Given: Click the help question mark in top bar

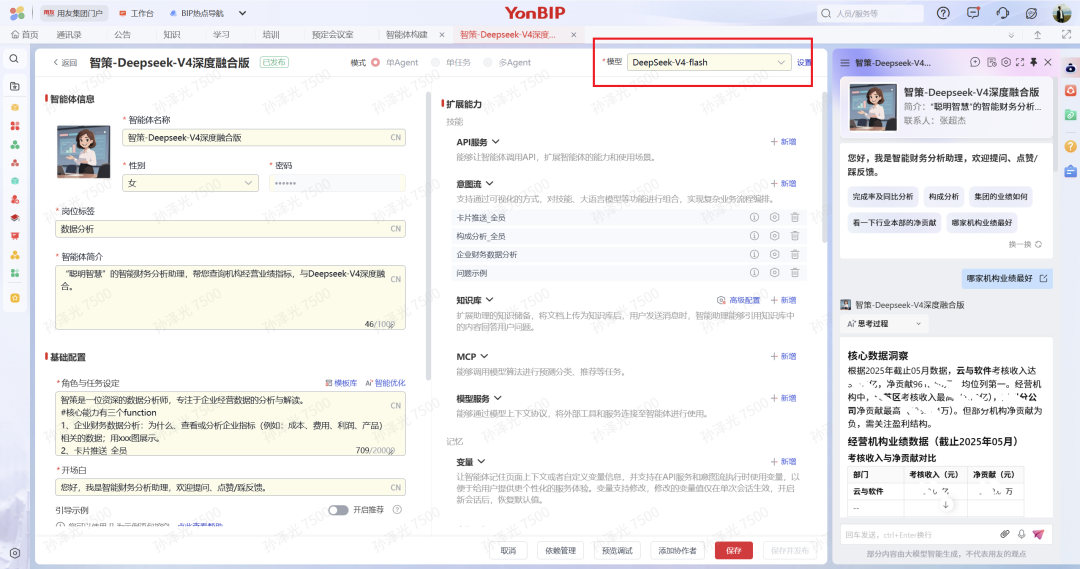Looking at the screenshot, I should click(943, 13).
